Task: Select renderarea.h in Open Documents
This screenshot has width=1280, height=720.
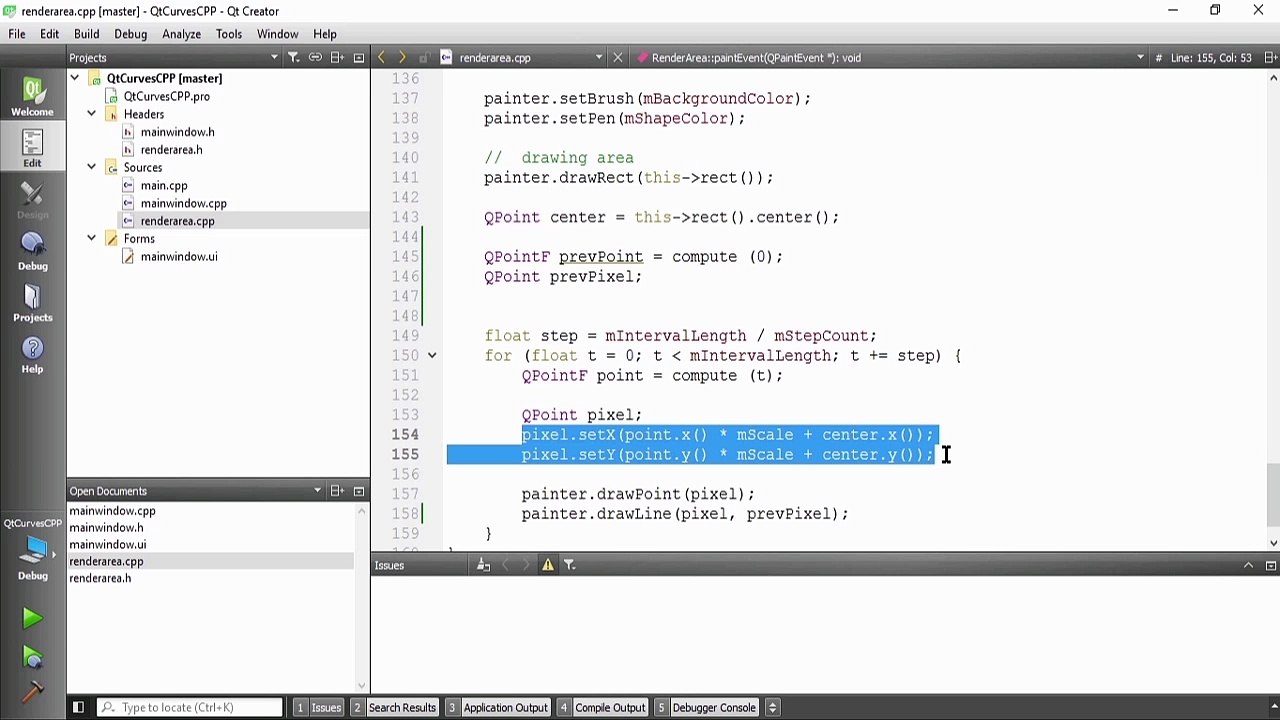Action: coord(100,579)
